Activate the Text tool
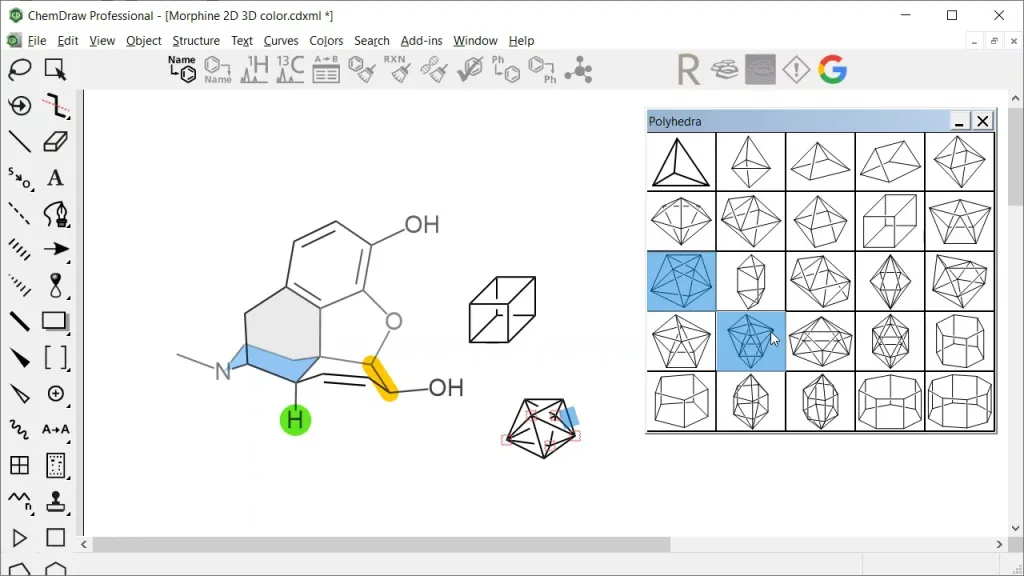The width and height of the screenshot is (1024, 576). pyautogui.click(x=55, y=178)
